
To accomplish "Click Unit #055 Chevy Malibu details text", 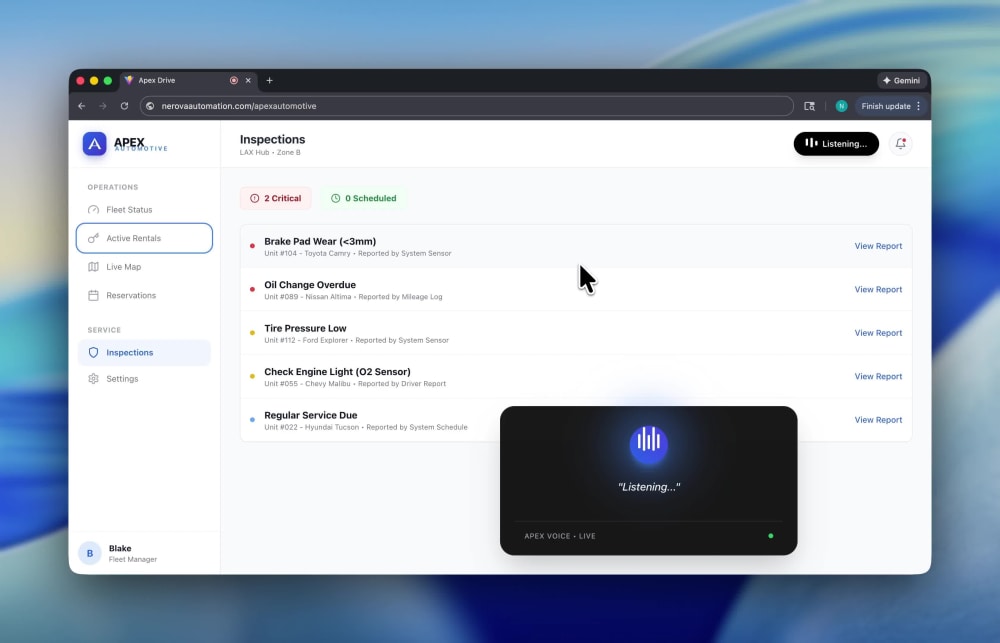I will point(355,383).
